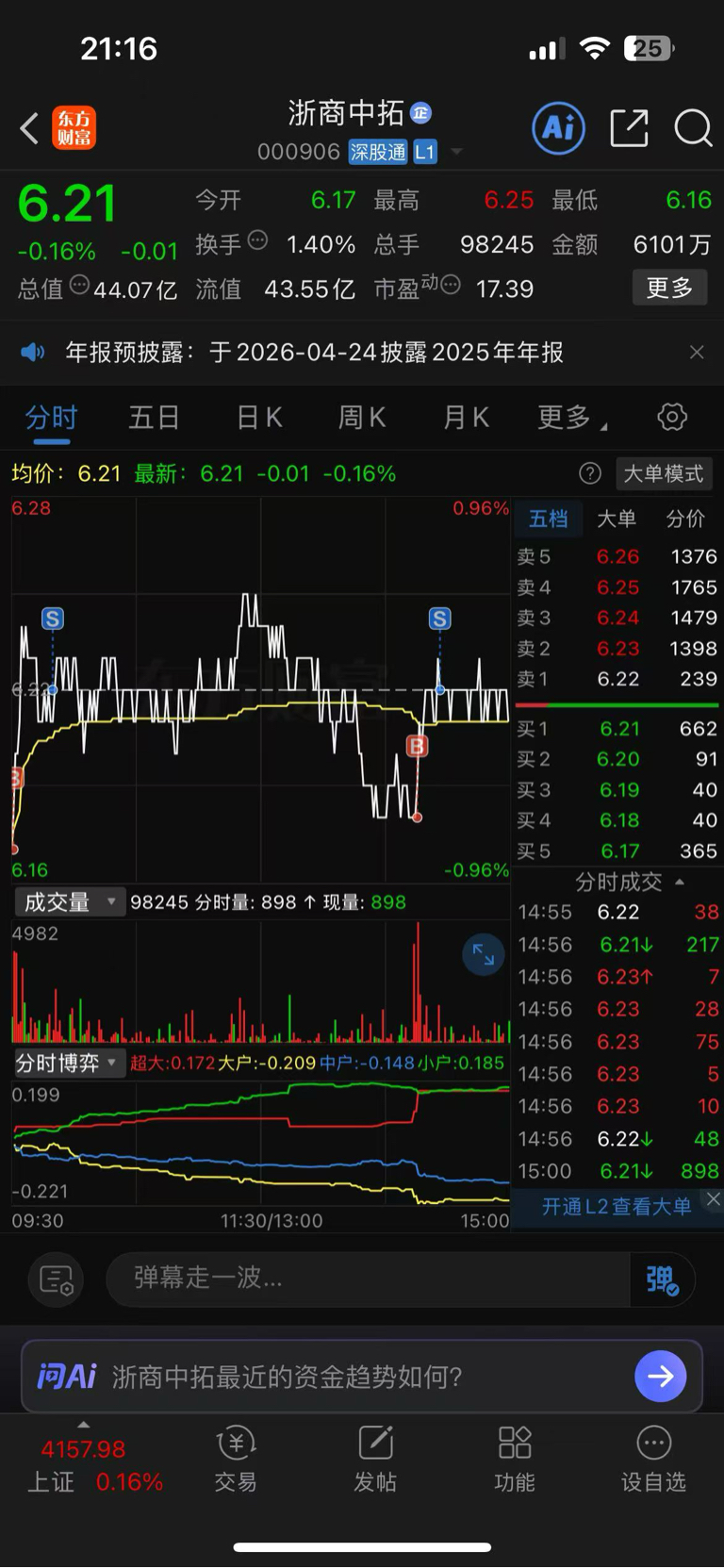Tap the 换手 info smiley icon
Viewport: 724px width, 1568px height.
click(257, 241)
